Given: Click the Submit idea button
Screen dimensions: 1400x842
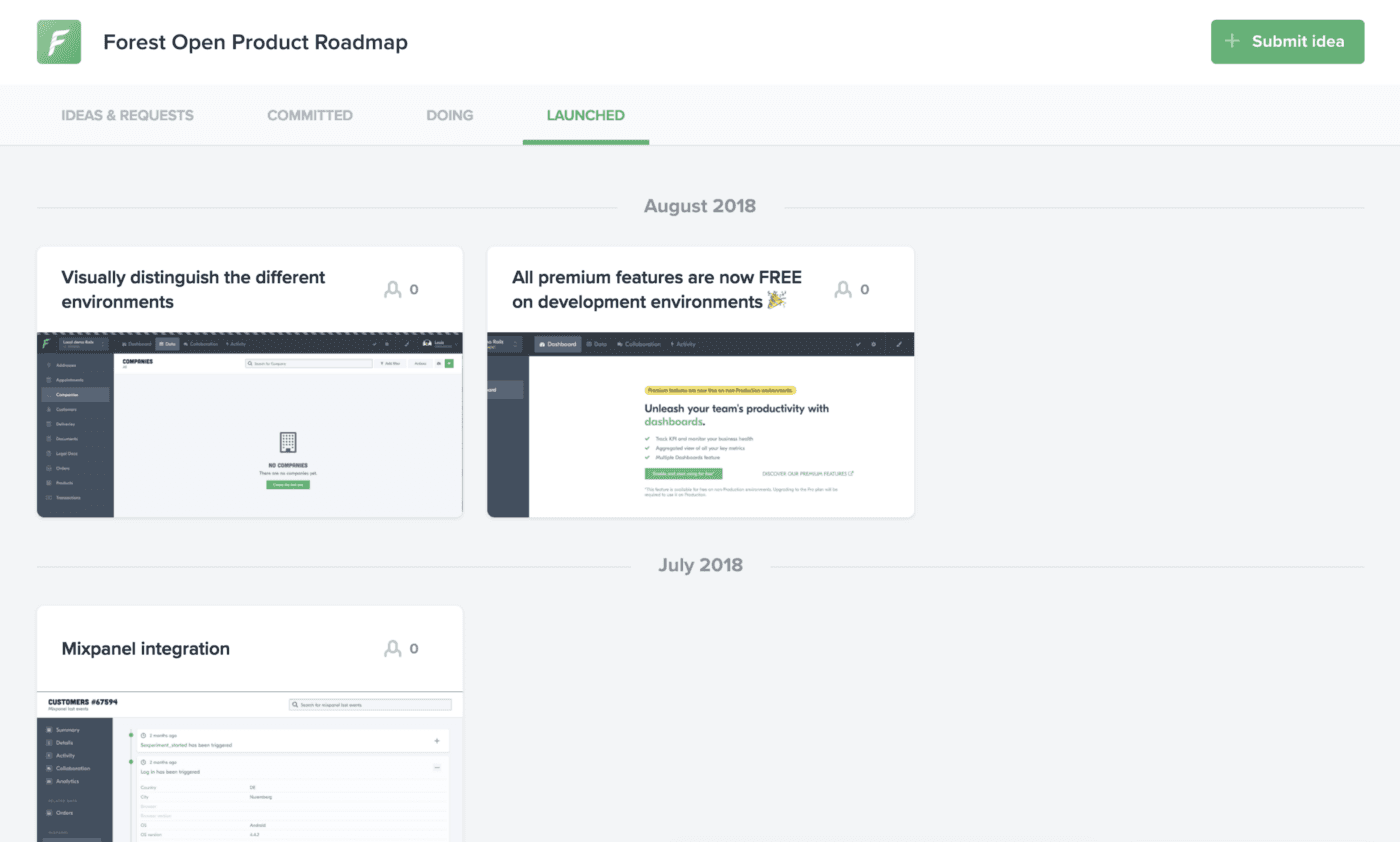Looking at the screenshot, I should 1288,42.
